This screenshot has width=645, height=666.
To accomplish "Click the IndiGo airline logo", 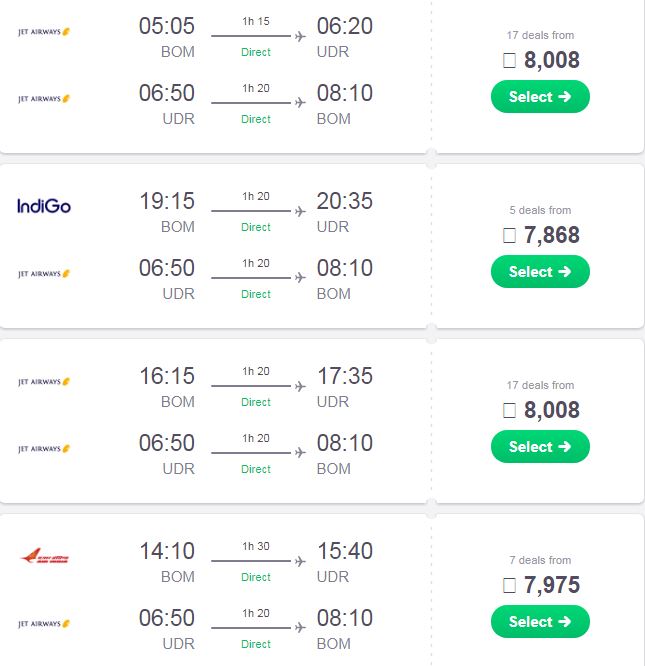I will coord(44,206).
